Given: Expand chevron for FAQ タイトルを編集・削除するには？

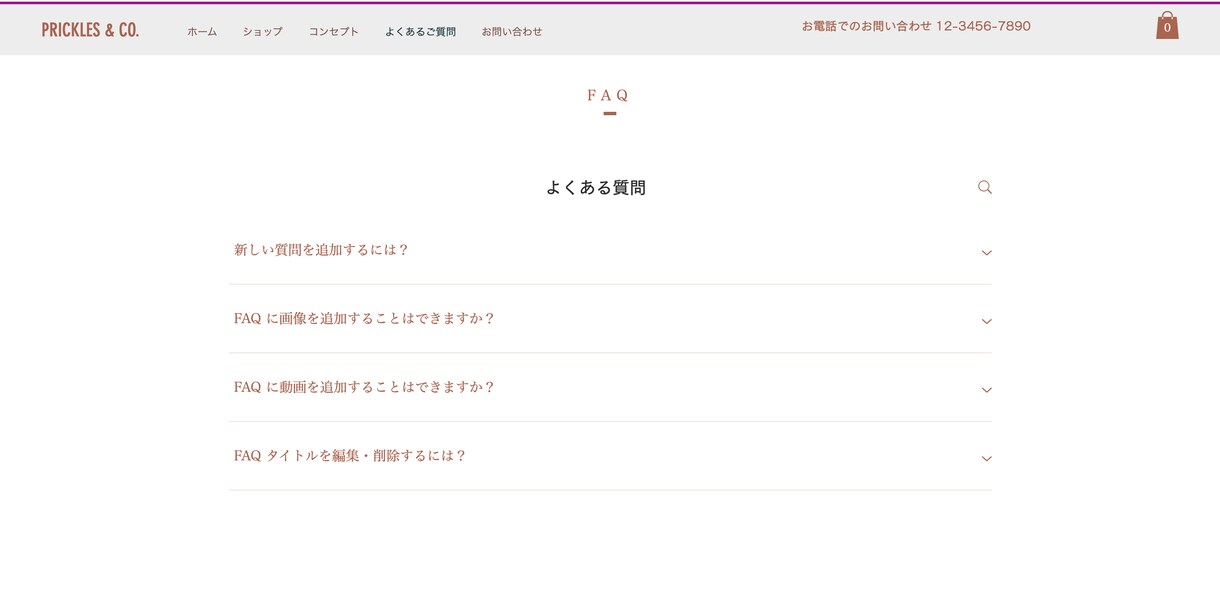Looking at the screenshot, I should [986, 459].
